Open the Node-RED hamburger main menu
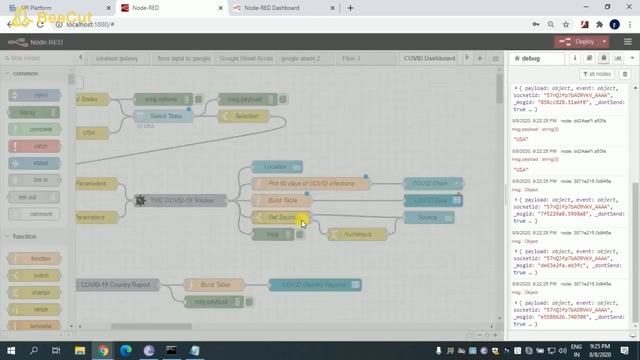Screen dimensions: 640x360 point(628,42)
